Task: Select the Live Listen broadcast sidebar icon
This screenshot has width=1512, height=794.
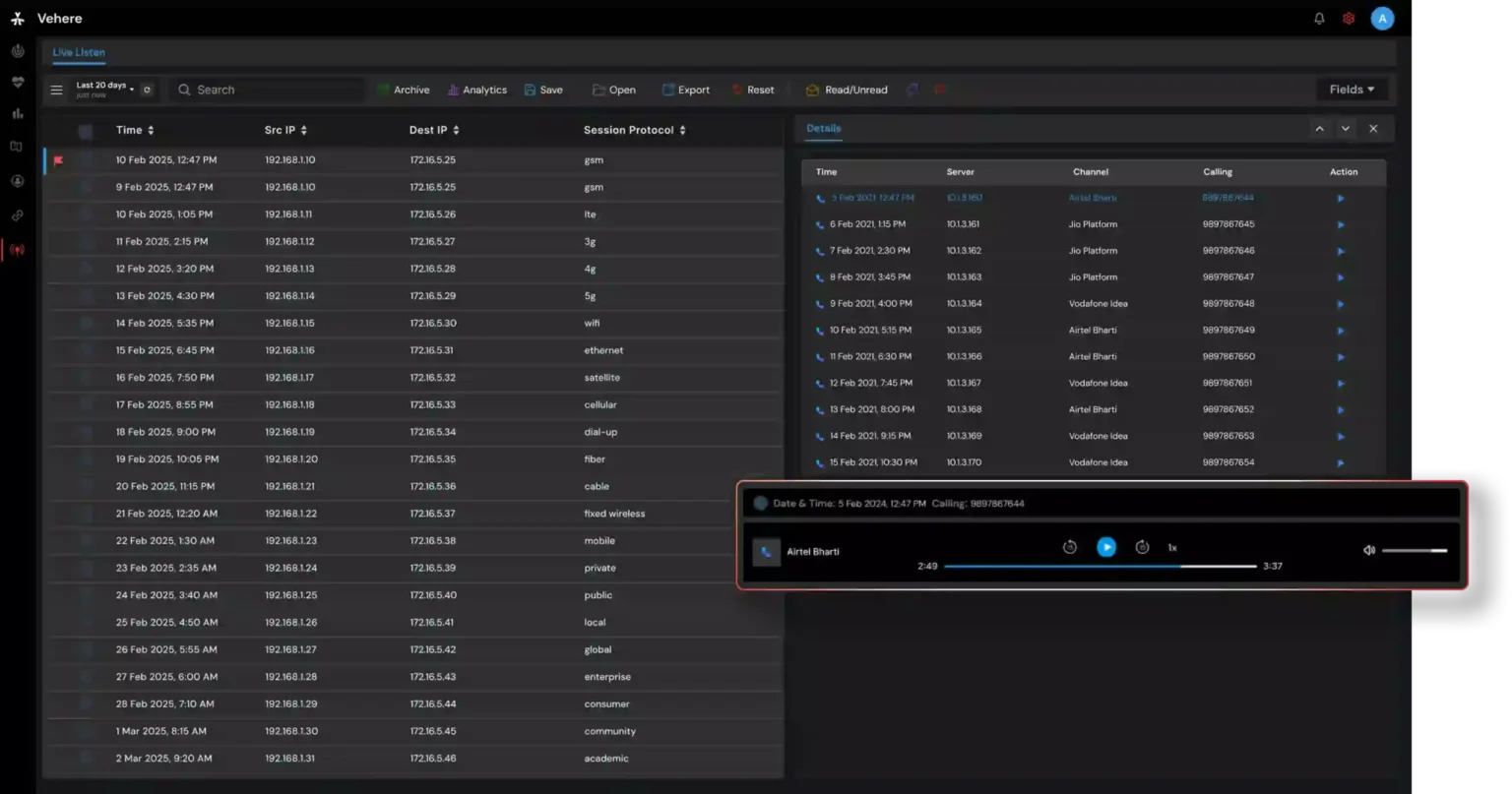Action: (x=18, y=250)
